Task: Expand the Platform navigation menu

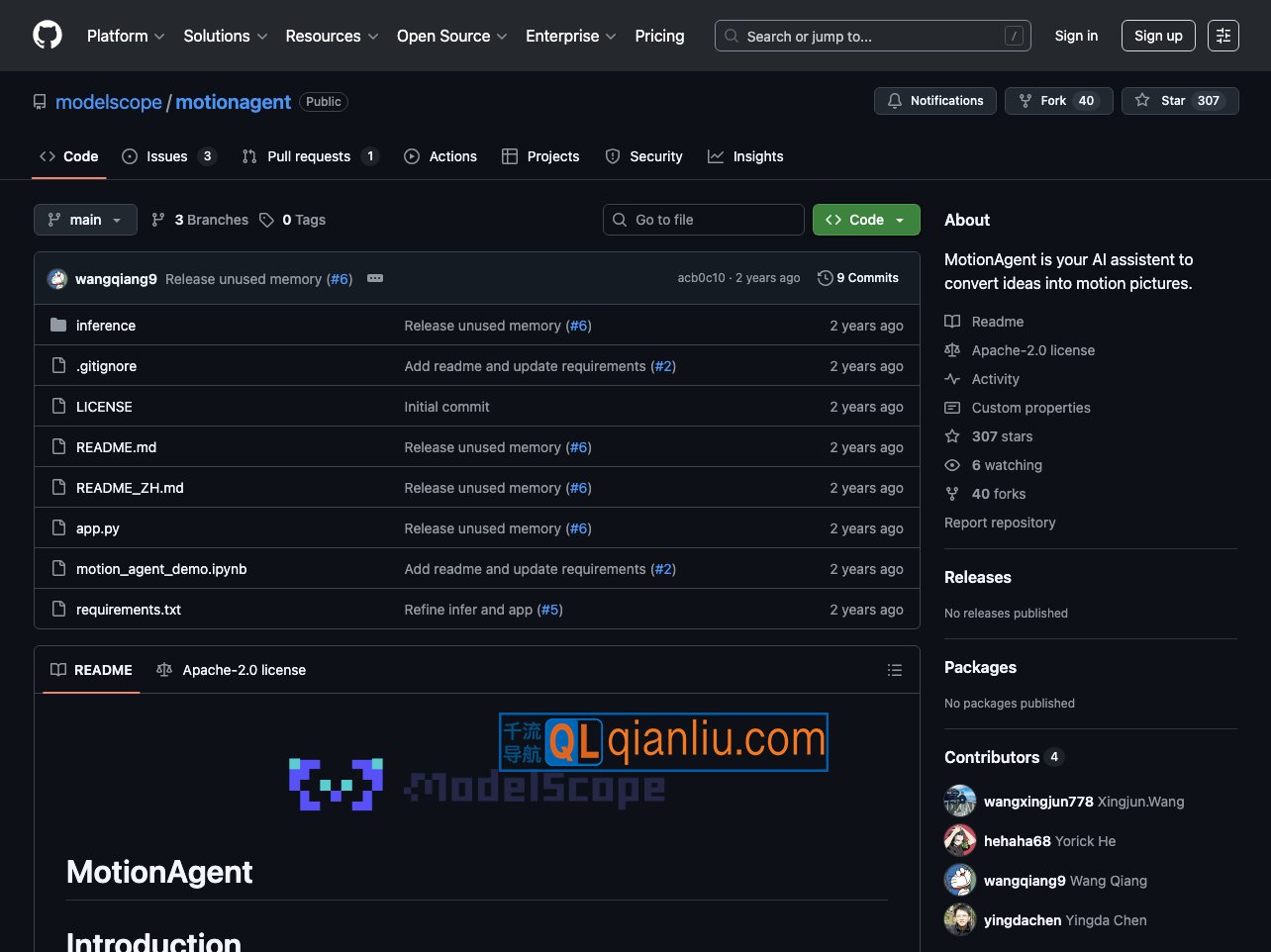Action: click(x=126, y=36)
